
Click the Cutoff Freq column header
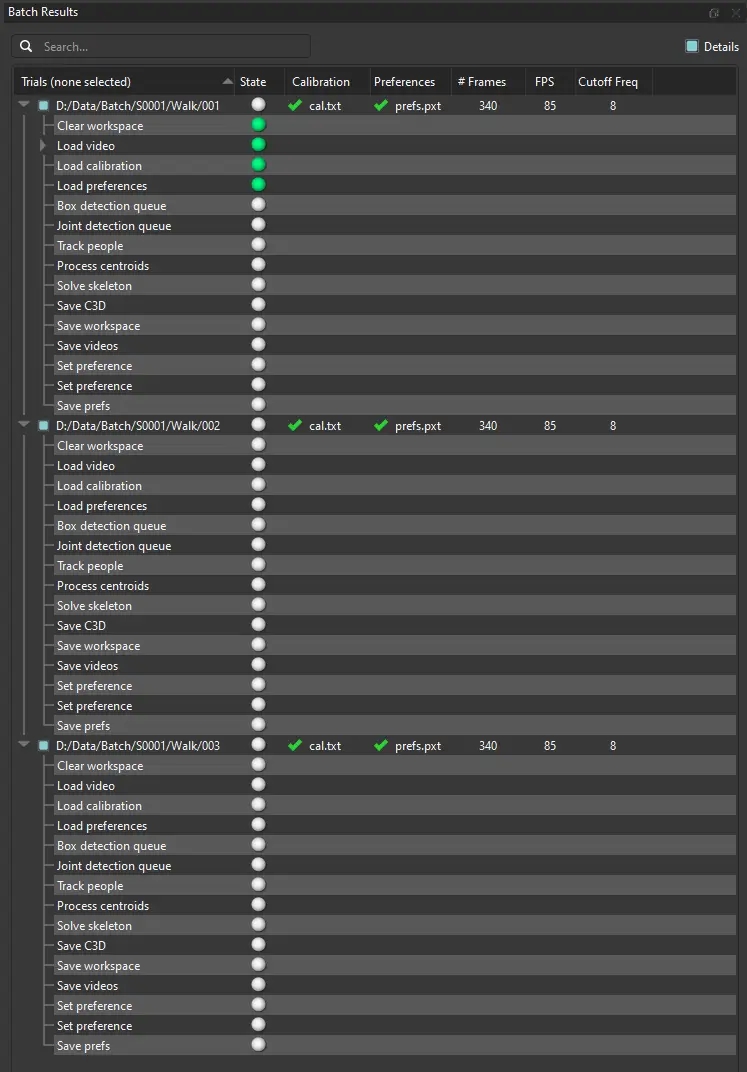(x=608, y=82)
